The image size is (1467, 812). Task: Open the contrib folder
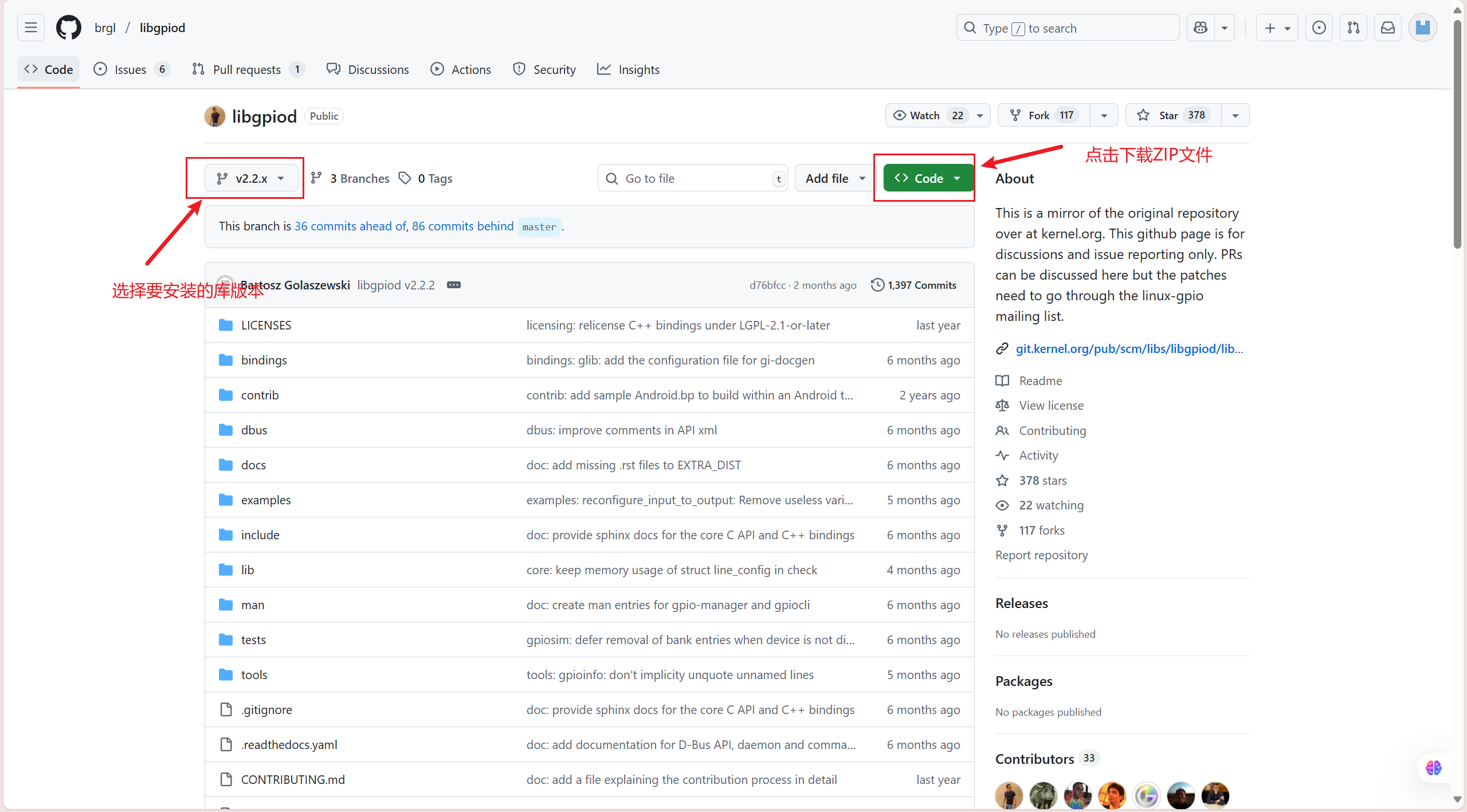260,395
